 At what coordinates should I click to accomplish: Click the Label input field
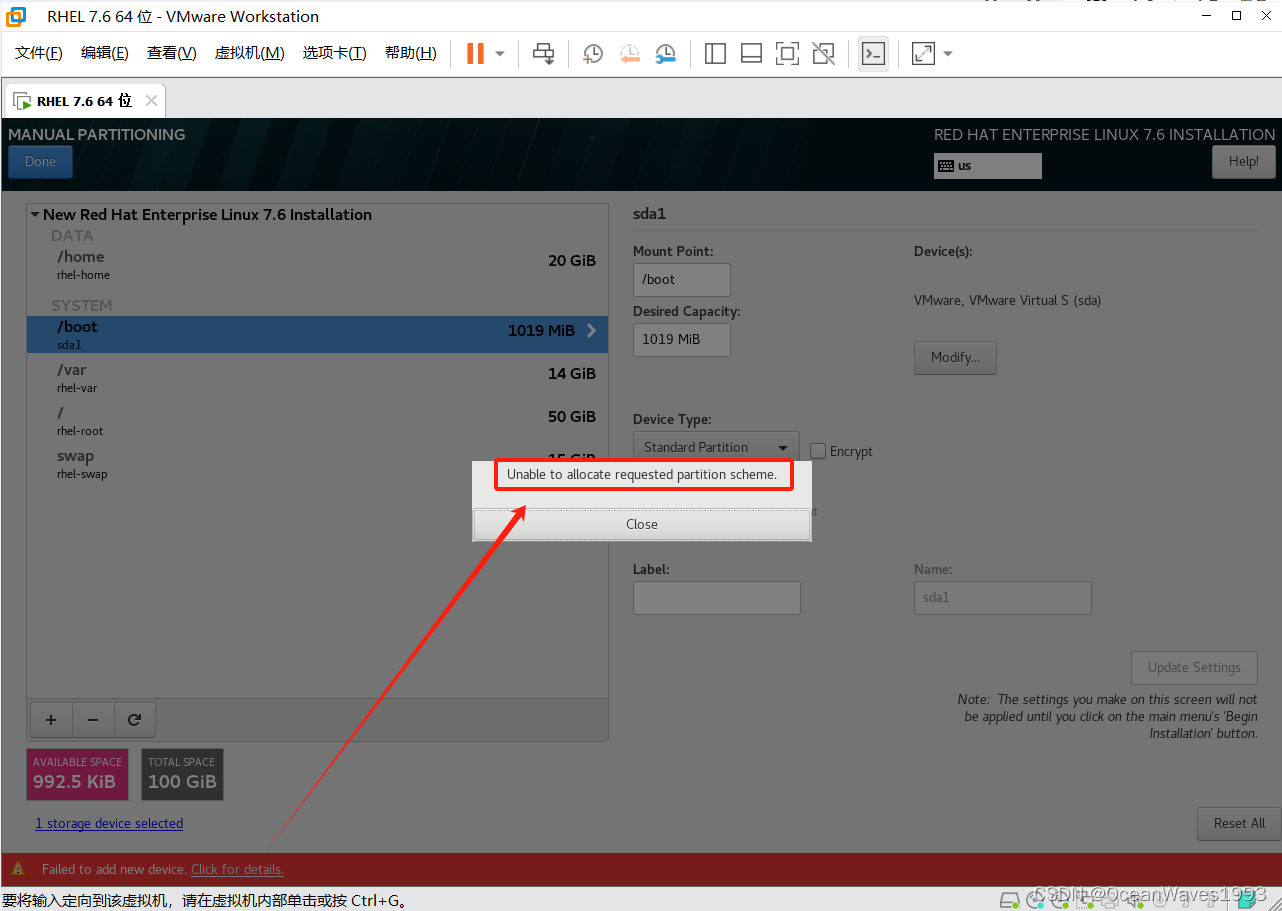coord(717,598)
